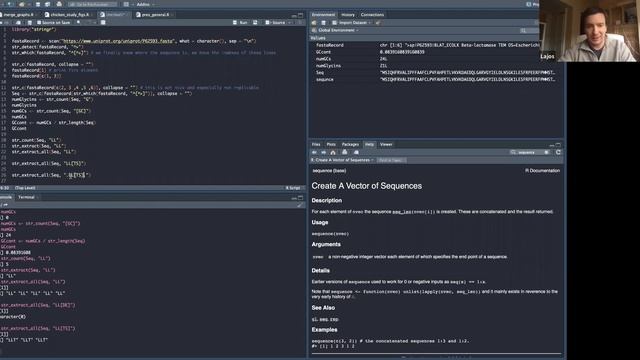640x360 pixels.
Task: Maximize the source editor pane
Action: [300, 15]
